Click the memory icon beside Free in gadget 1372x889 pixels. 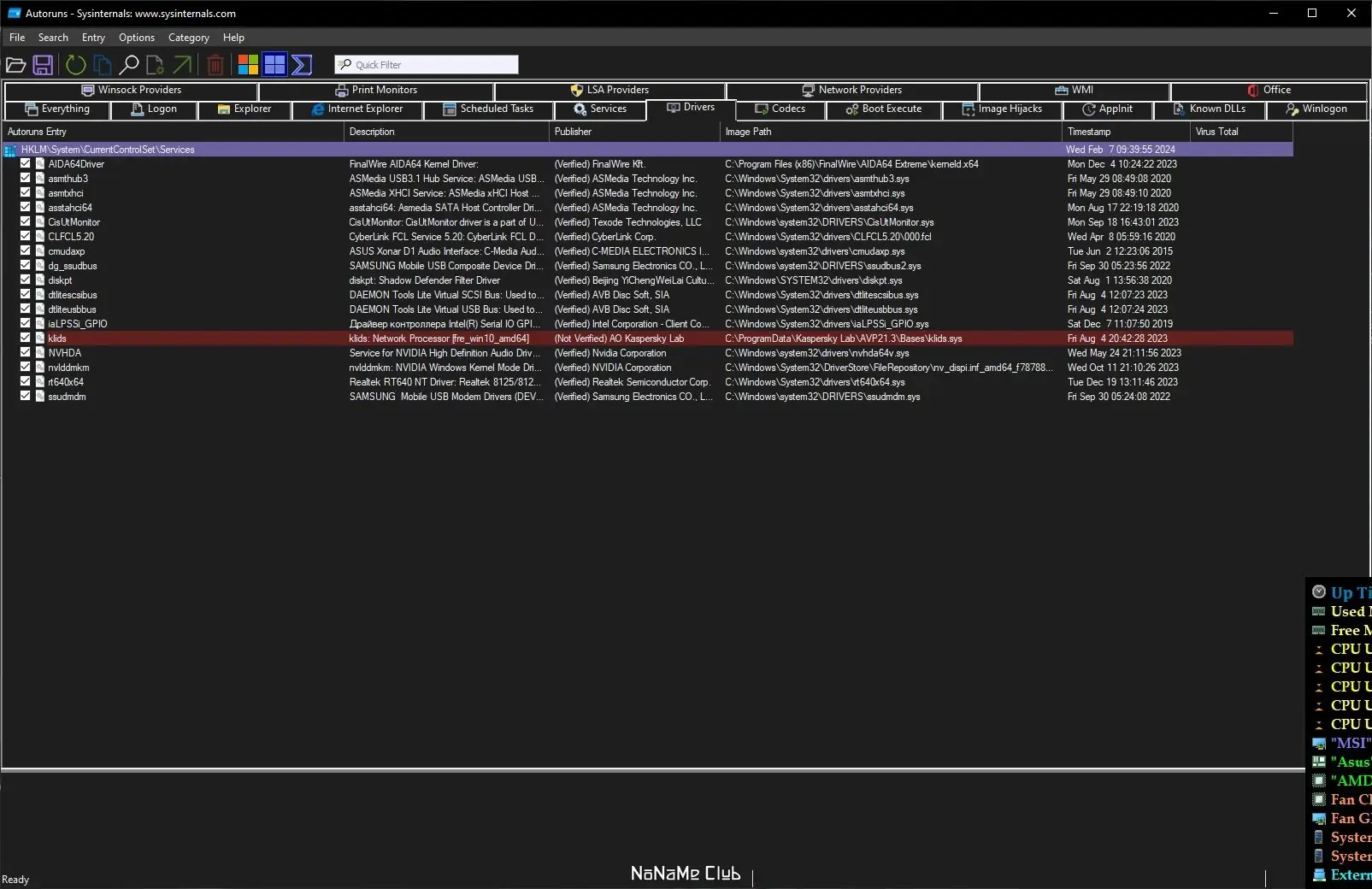click(x=1319, y=630)
